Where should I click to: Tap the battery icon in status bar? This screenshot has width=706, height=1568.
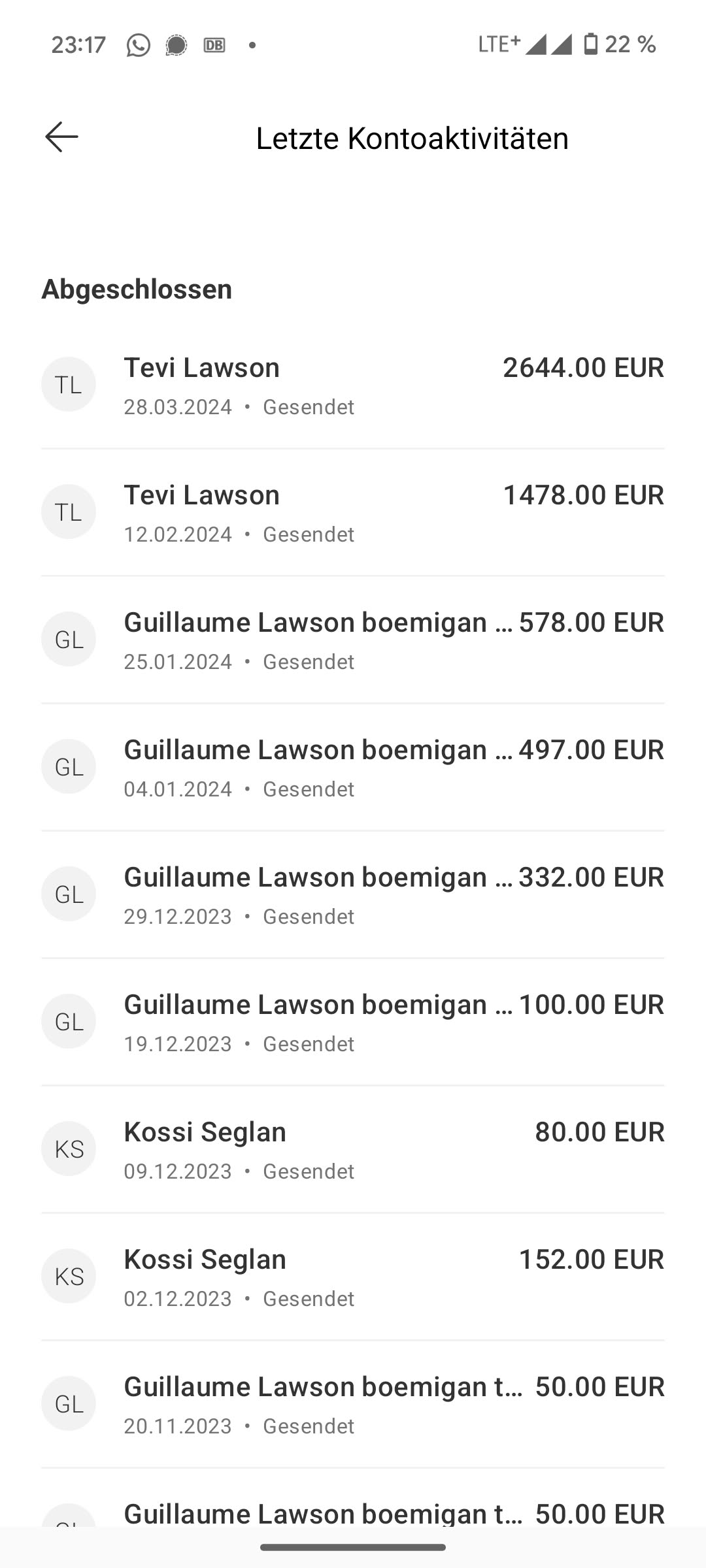590,44
